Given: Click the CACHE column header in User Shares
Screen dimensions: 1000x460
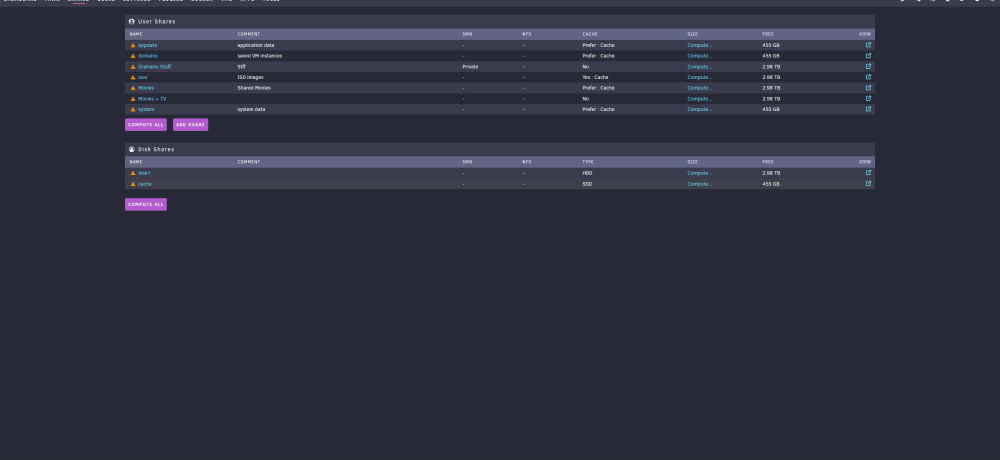Looking at the screenshot, I should pos(589,34).
